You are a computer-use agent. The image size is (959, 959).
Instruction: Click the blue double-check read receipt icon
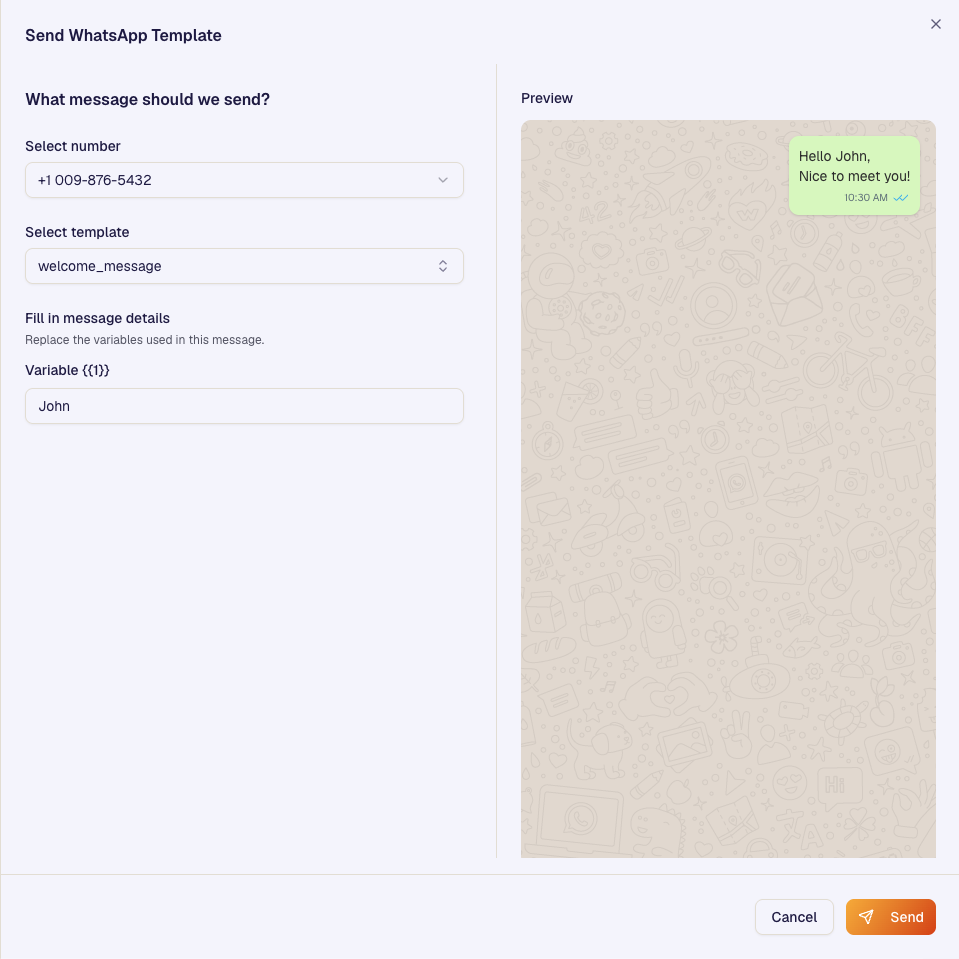pos(901,198)
